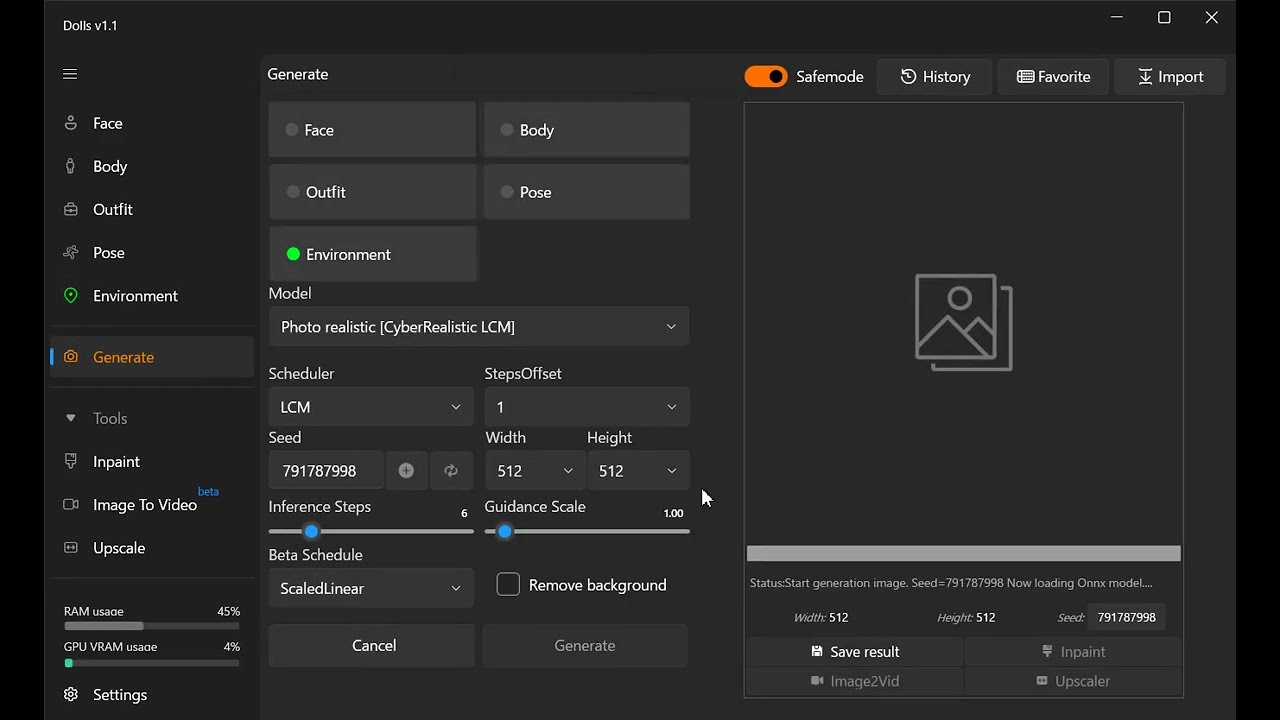Click the randomize seed refresh icon
This screenshot has height=720, width=1280.
pyautogui.click(x=451, y=471)
